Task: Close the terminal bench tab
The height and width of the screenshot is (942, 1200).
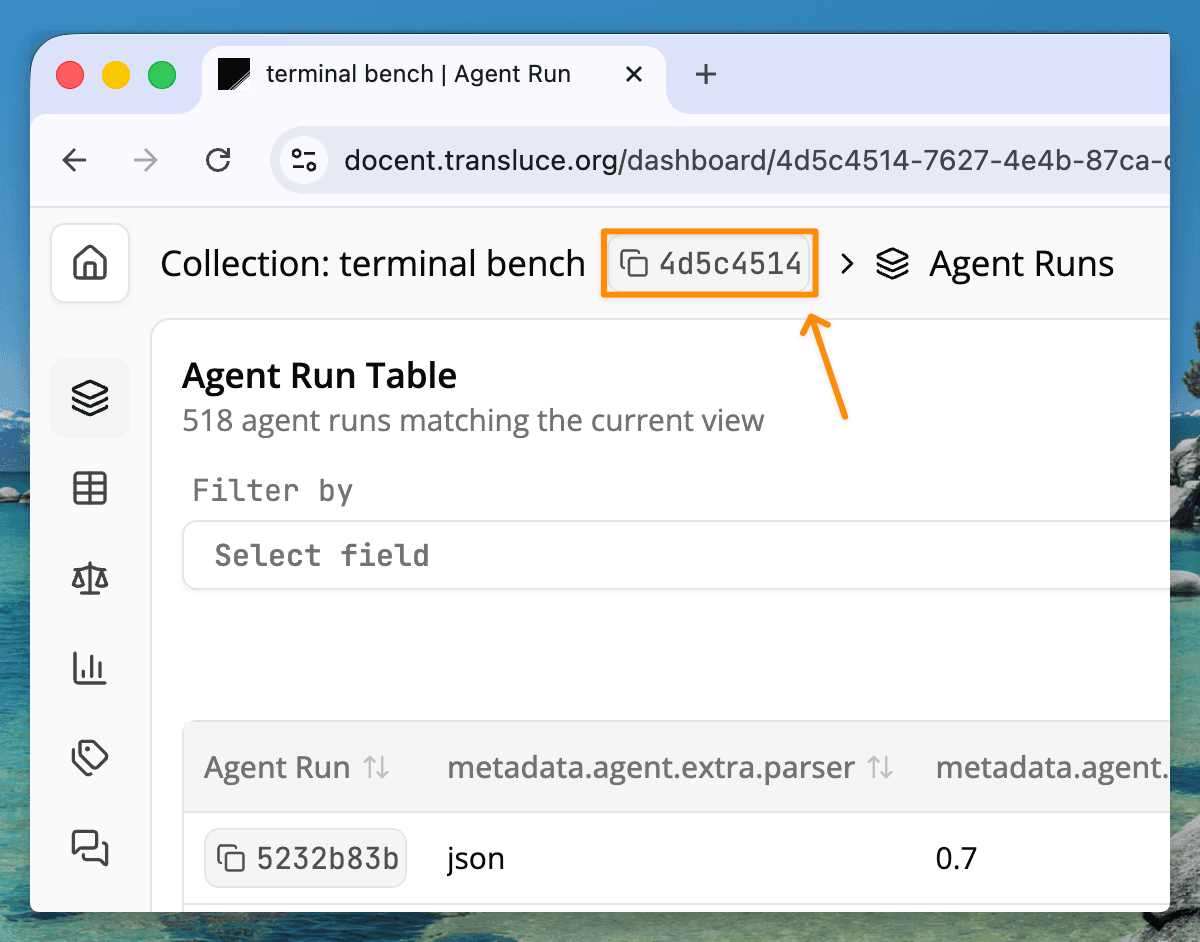Action: click(x=633, y=74)
